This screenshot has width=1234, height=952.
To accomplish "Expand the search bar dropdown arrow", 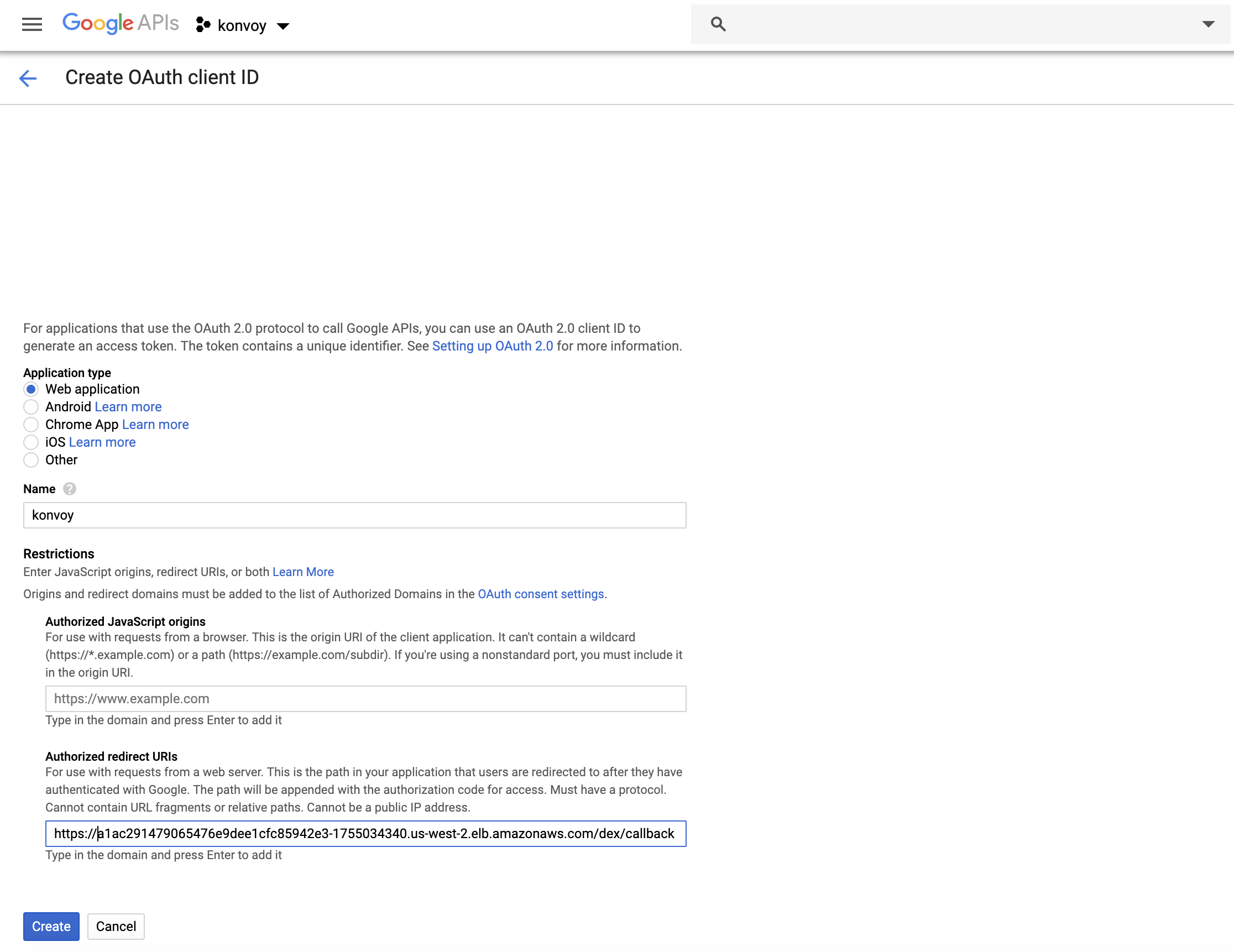I will (1208, 24).
